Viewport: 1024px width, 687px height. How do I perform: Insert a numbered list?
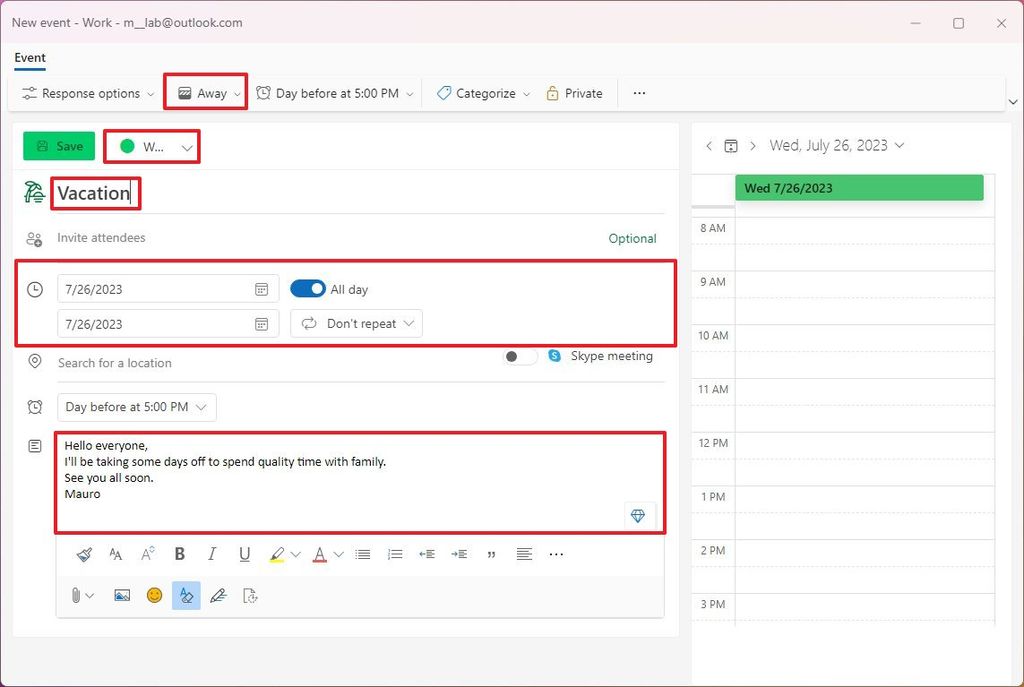click(394, 554)
